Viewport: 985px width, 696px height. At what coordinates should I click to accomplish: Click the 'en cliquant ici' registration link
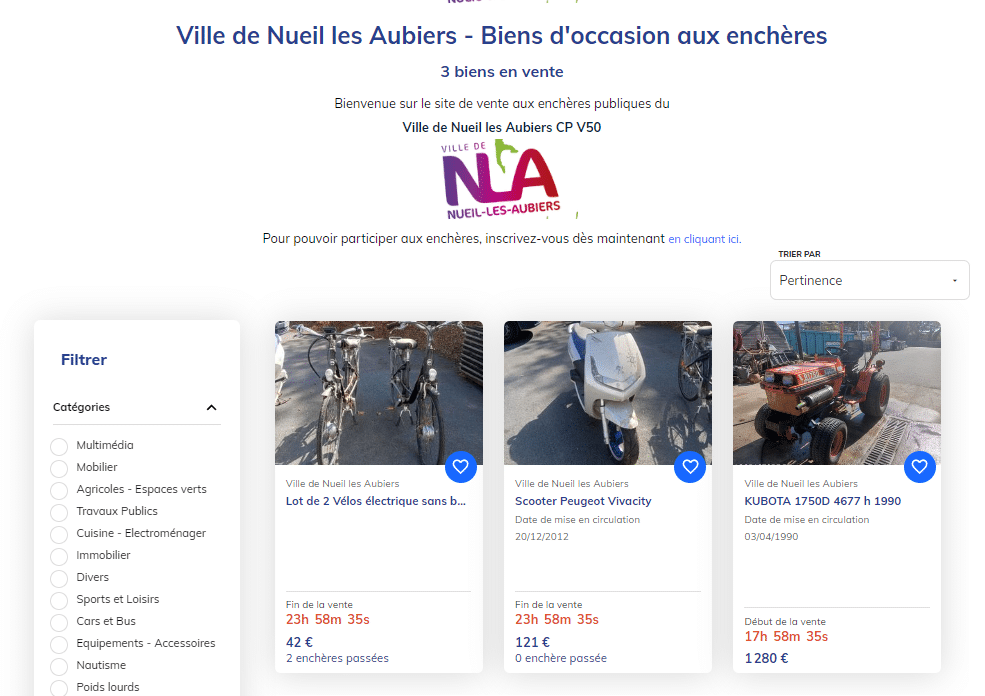705,239
